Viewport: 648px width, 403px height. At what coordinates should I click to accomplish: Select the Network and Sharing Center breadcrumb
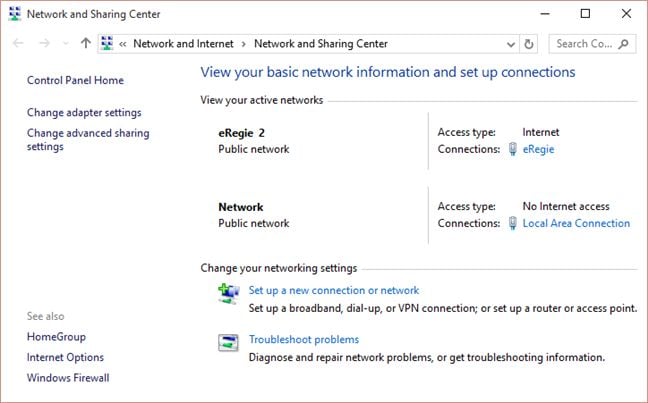tap(321, 43)
